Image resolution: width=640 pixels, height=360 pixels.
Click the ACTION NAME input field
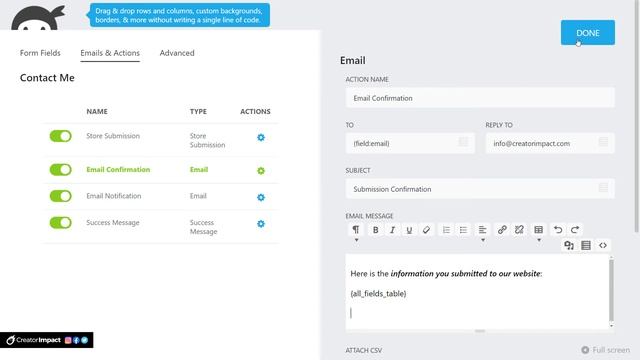[x=480, y=98]
